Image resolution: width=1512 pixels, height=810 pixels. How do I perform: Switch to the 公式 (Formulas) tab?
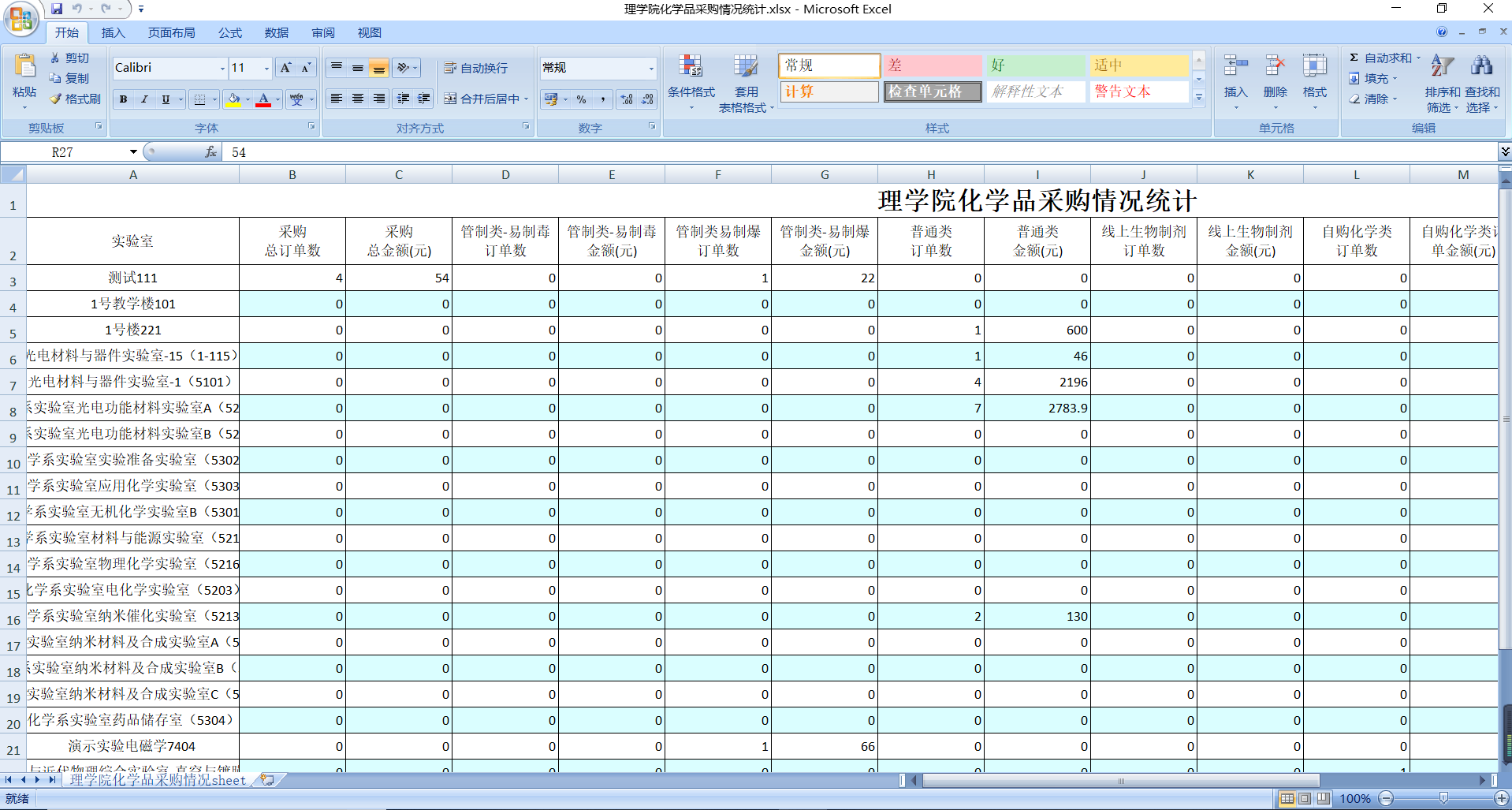pyautogui.click(x=230, y=32)
